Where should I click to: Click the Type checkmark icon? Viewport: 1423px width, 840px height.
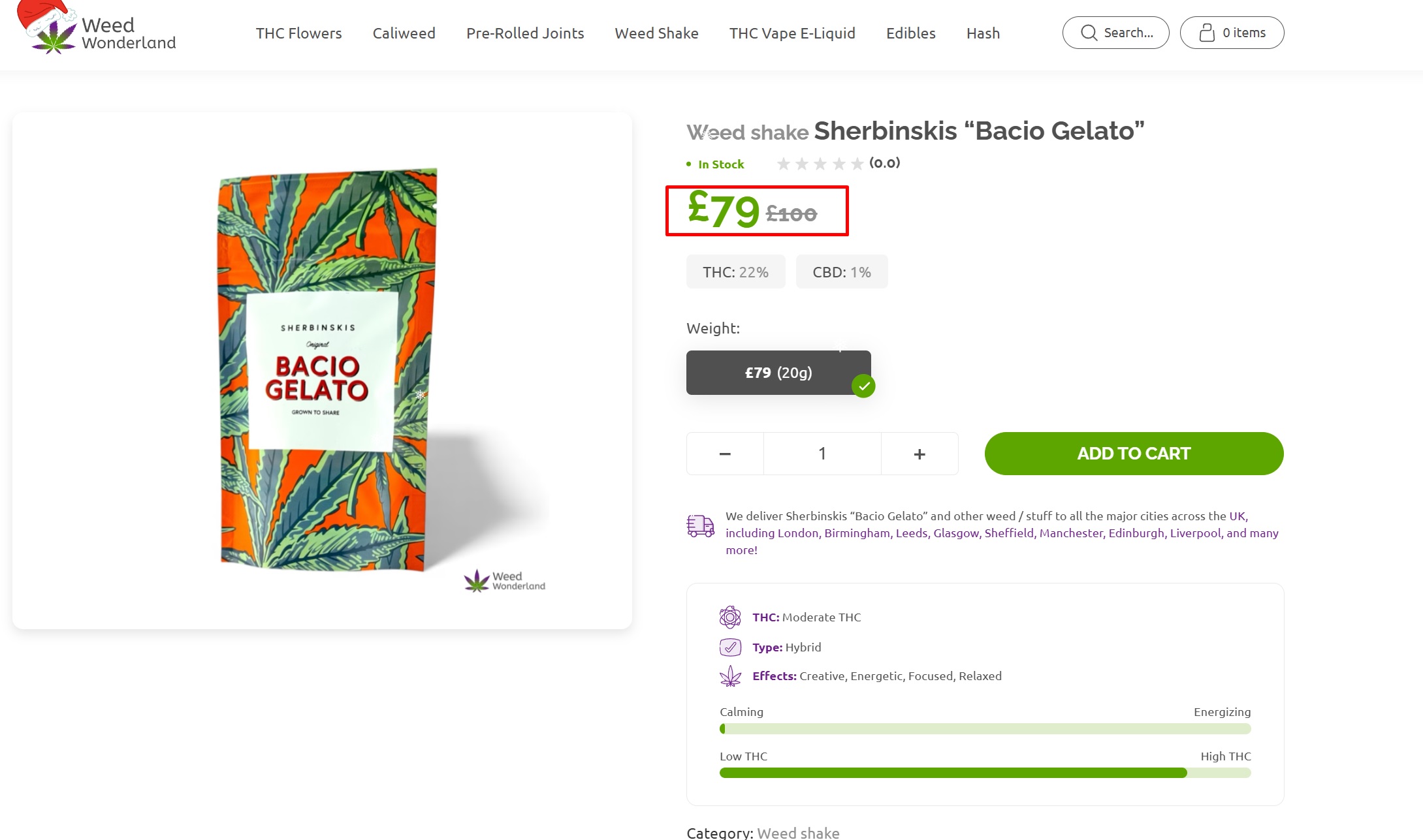(x=730, y=647)
